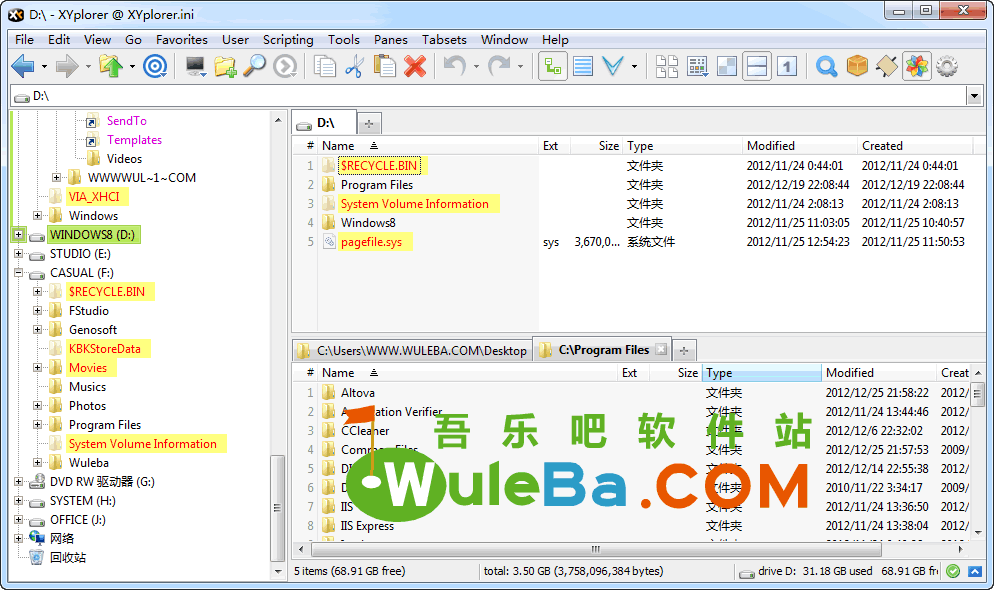Open the visual filter dropdown arrow

point(634,67)
